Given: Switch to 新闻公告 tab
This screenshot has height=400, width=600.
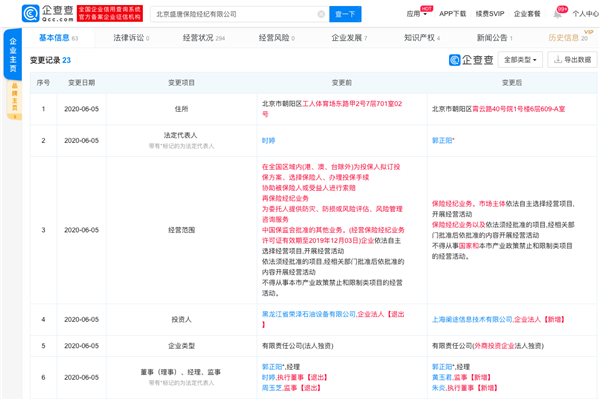Looking at the screenshot, I should coord(495,38).
